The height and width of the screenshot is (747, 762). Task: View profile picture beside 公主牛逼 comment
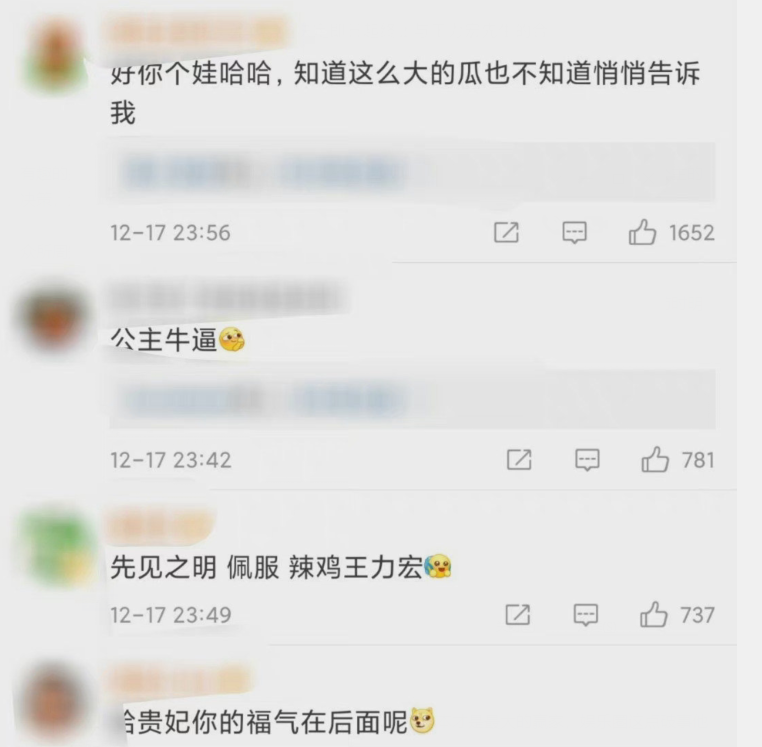pyautogui.click(x=53, y=316)
